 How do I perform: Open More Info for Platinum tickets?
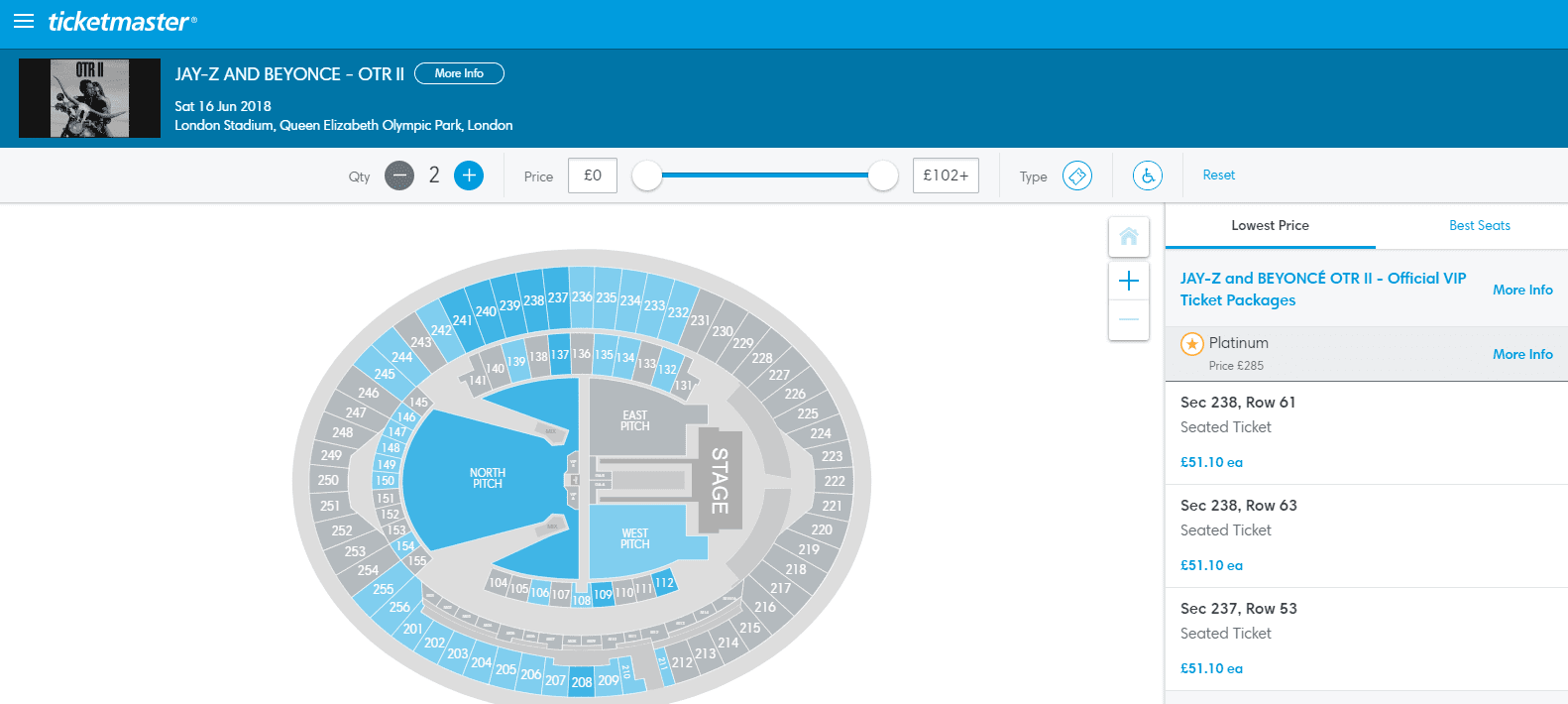click(1523, 354)
